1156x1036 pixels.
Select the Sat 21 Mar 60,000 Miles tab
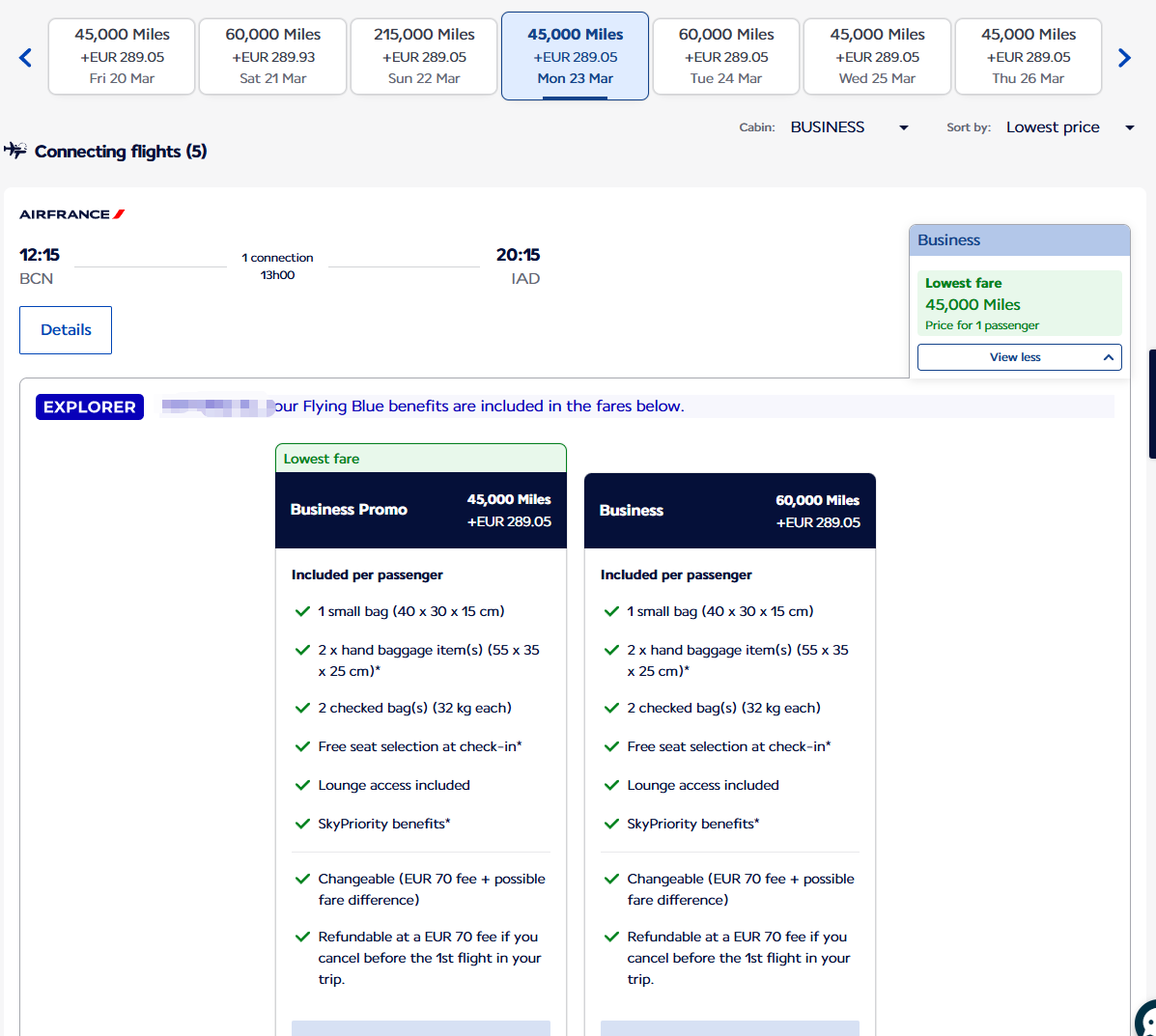(273, 56)
